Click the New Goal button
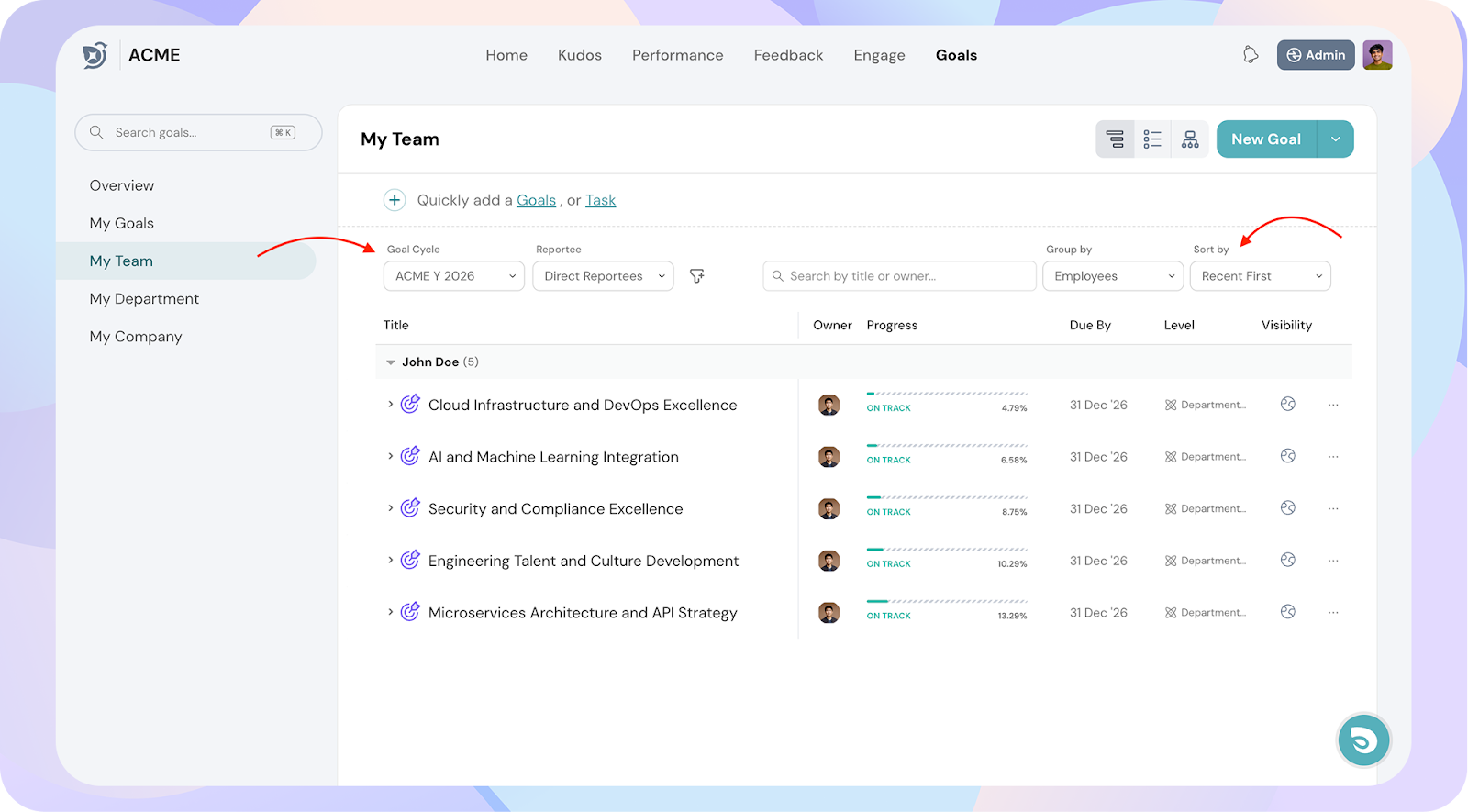Viewport: 1468px width, 812px height. pyautogui.click(x=1266, y=139)
